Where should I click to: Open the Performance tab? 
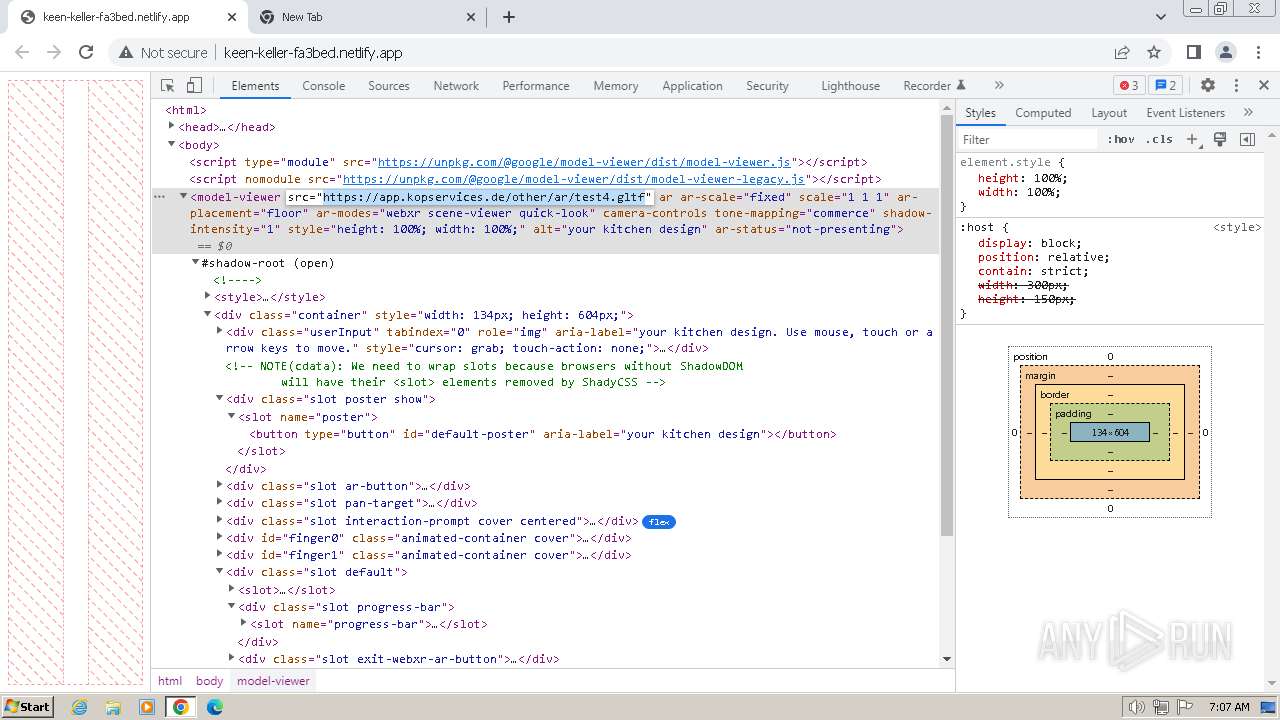pyautogui.click(x=536, y=86)
